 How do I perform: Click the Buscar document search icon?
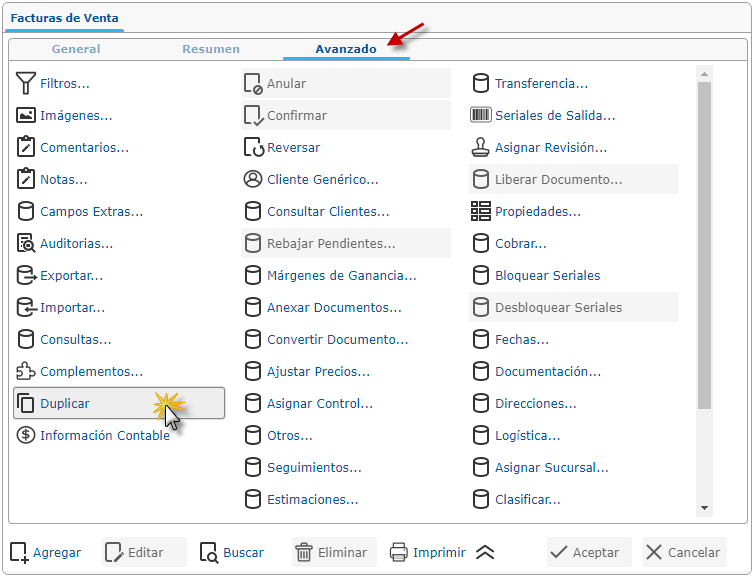209,552
